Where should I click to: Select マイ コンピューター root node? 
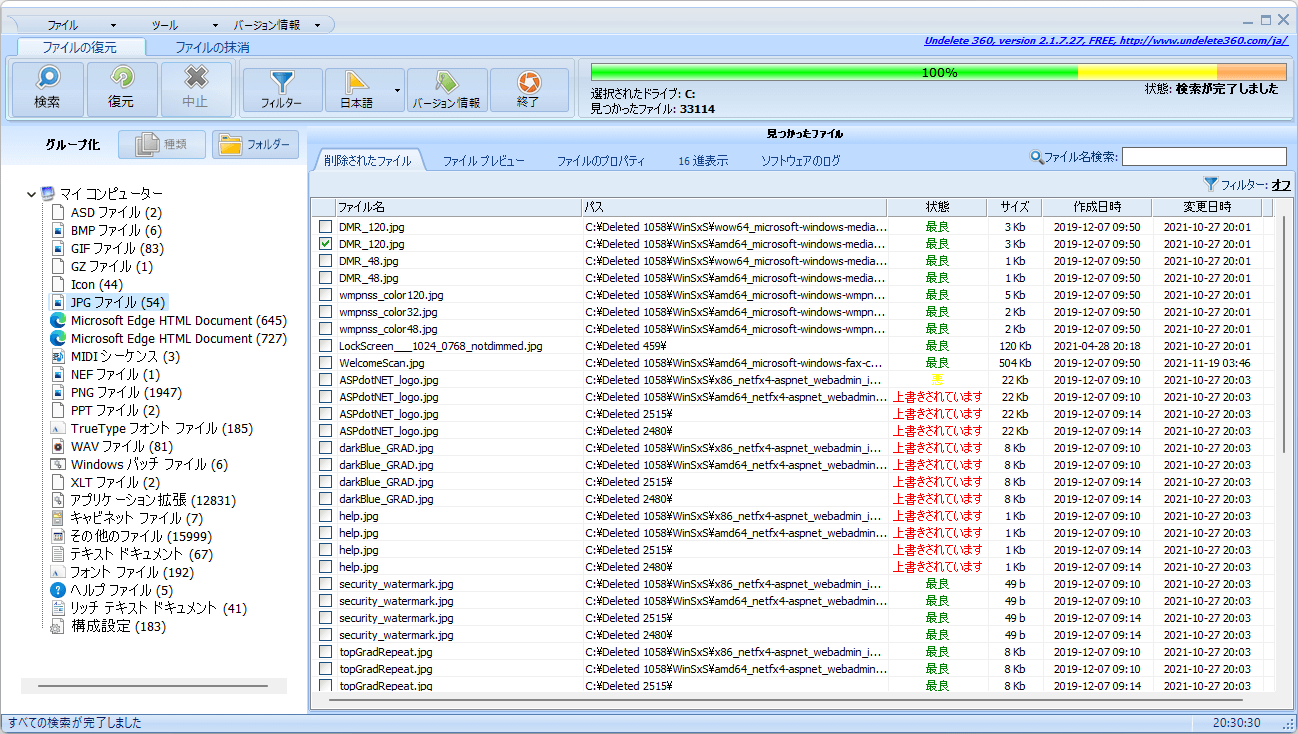coord(110,194)
